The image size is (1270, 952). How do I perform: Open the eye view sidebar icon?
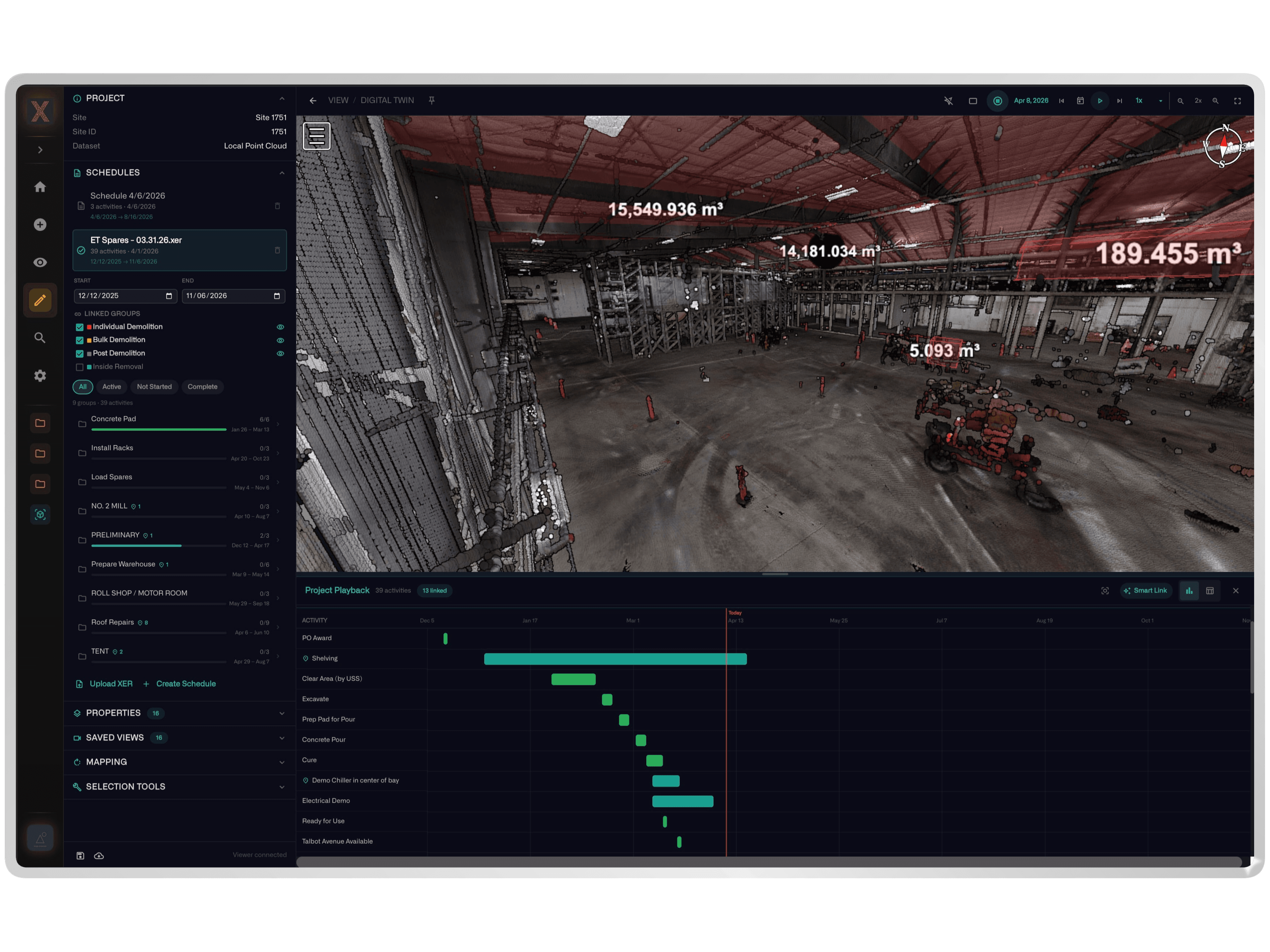[40, 262]
